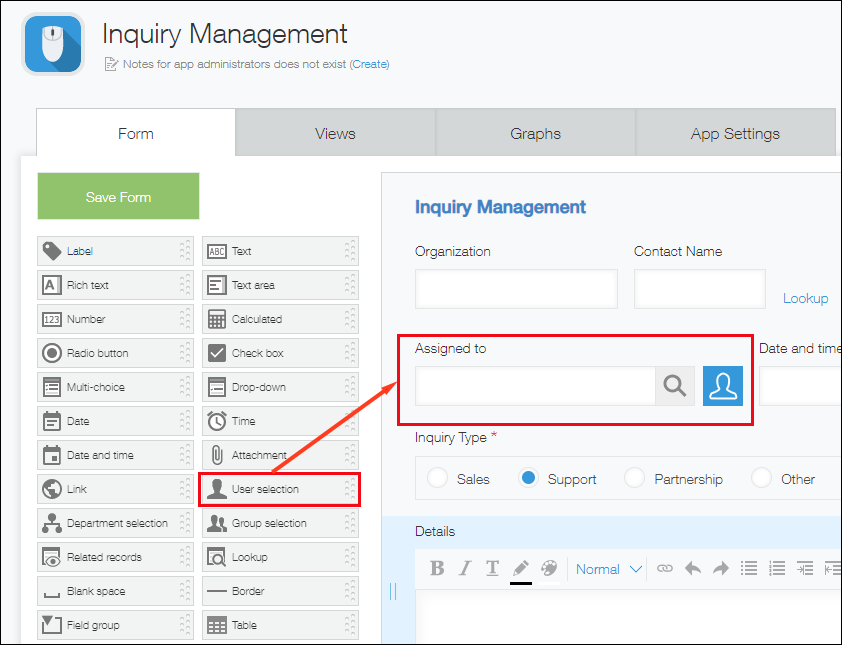Screen dimensions: 842x645
Task: Select the Sales inquiry type
Action: click(439, 479)
